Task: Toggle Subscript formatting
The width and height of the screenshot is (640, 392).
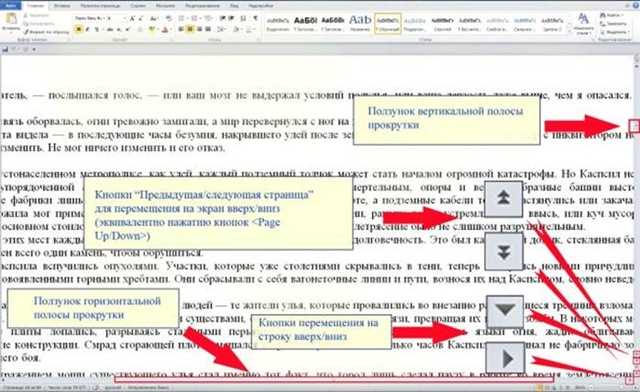Action: tap(119, 30)
